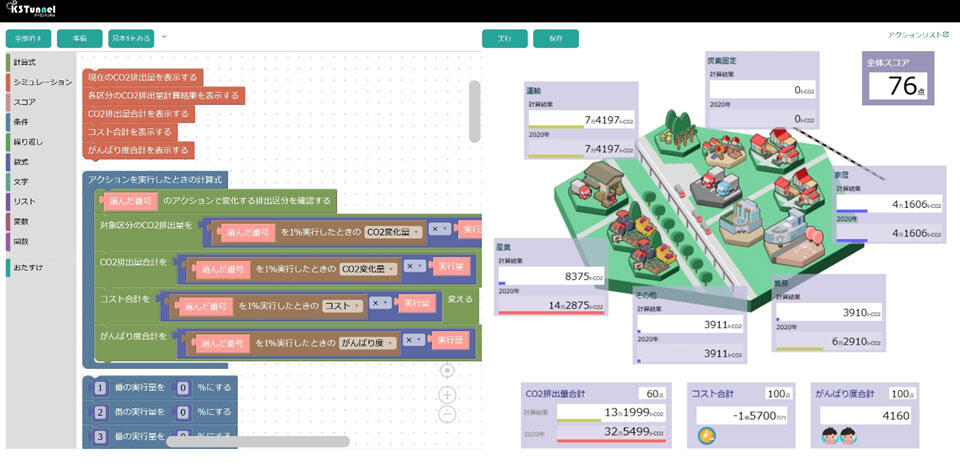Click the 全部消す button
Image resolution: width=960 pixels, height=468 pixels.
[x=28, y=38]
